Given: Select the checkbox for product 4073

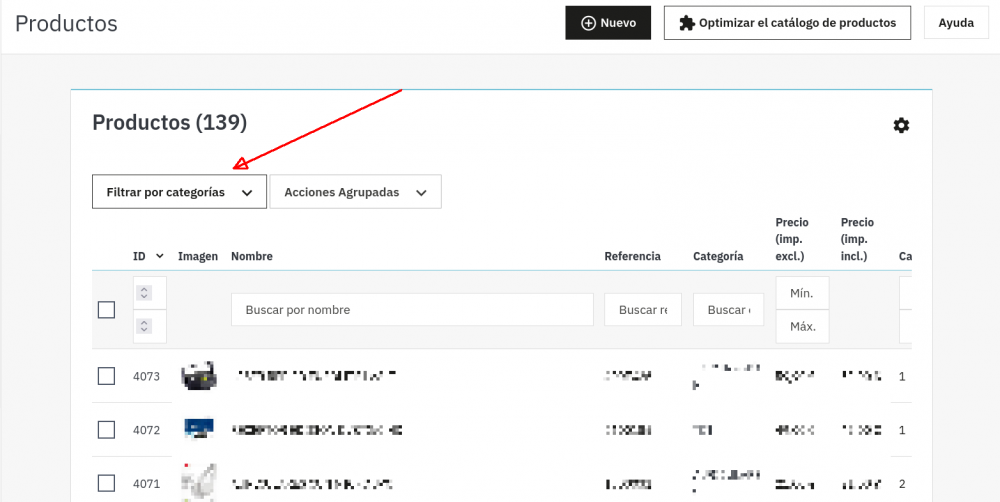Looking at the screenshot, I should [x=107, y=376].
